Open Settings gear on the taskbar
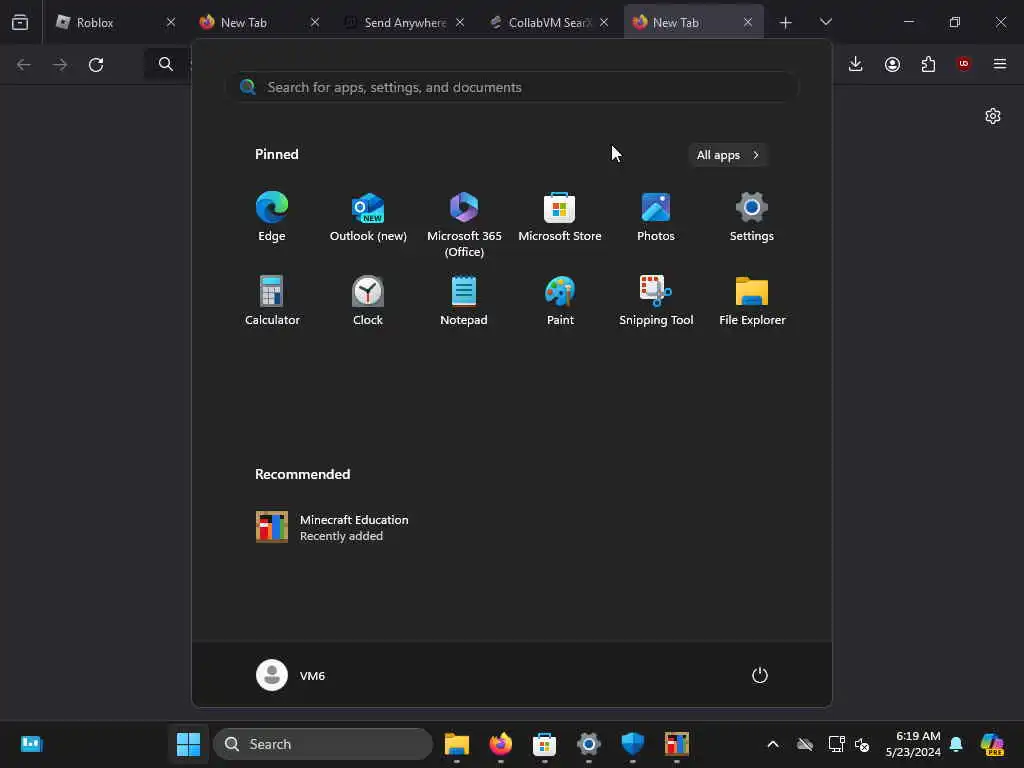Viewport: 1024px width, 768px height. click(588, 744)
